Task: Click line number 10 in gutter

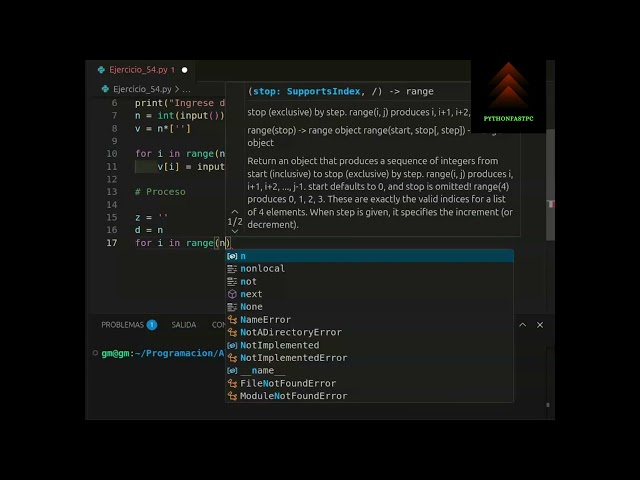Action: [x=112, y=153]
